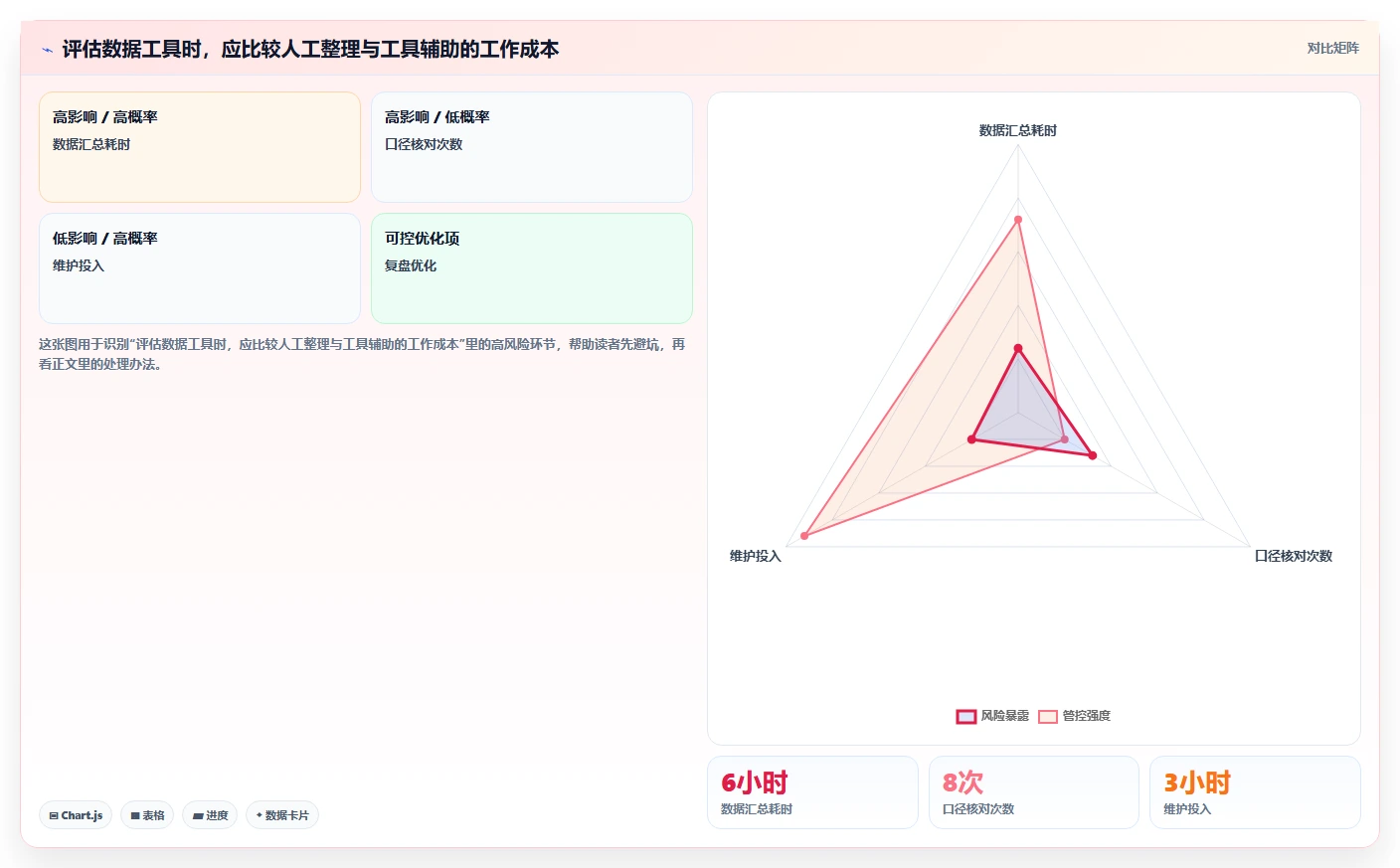Click the 维护投入 radar axis label

(x=756, y=556)
